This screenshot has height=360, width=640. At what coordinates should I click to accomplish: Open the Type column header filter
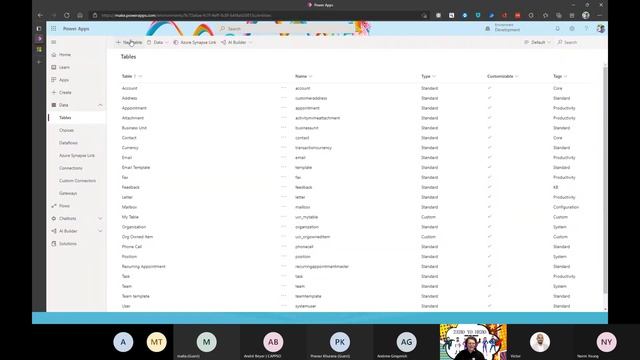tap(428, 76)
